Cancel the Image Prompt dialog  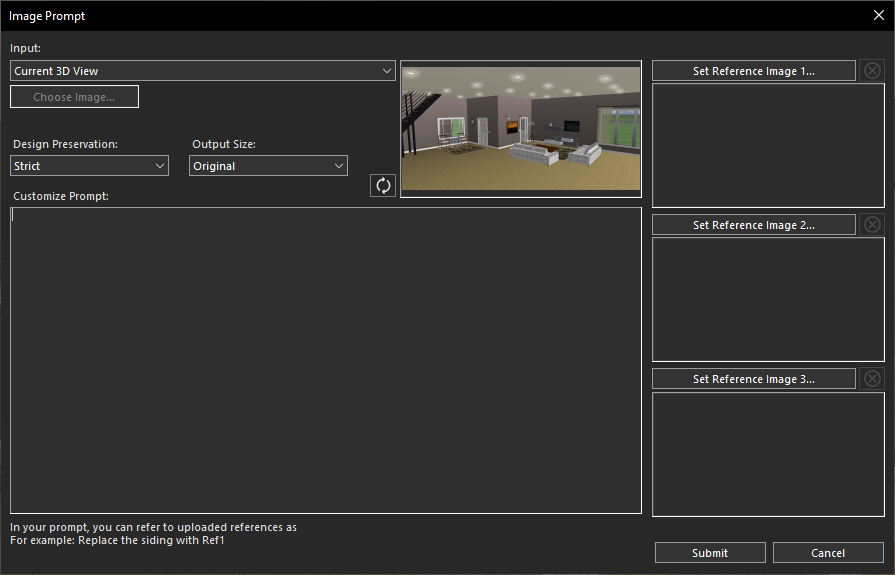[x=828, y=553]
